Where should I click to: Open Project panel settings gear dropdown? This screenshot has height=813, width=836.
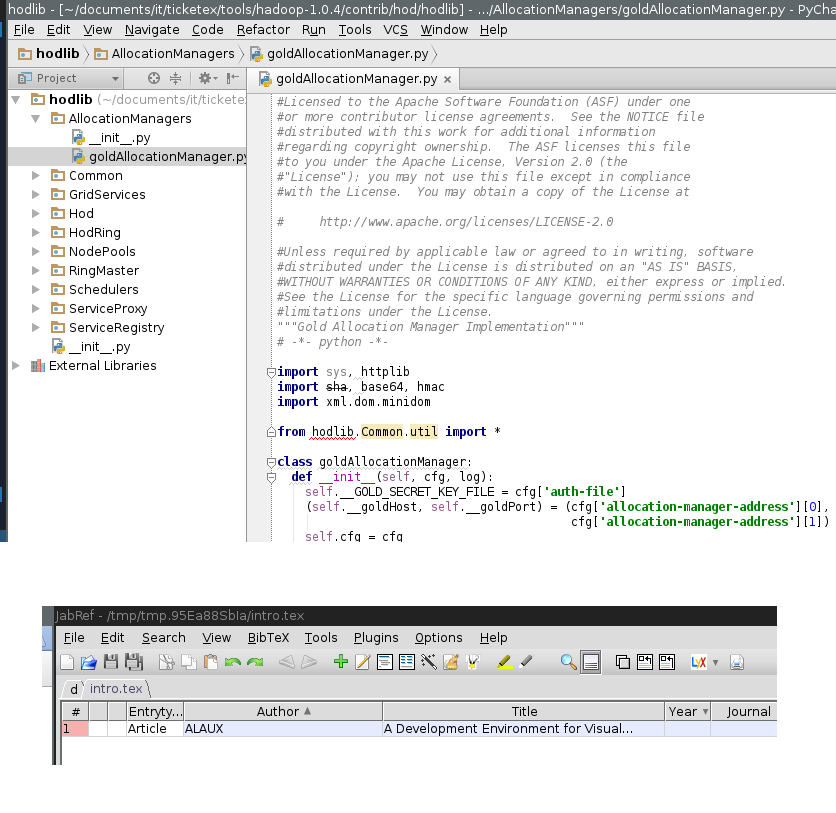click(x=207, y=78)
